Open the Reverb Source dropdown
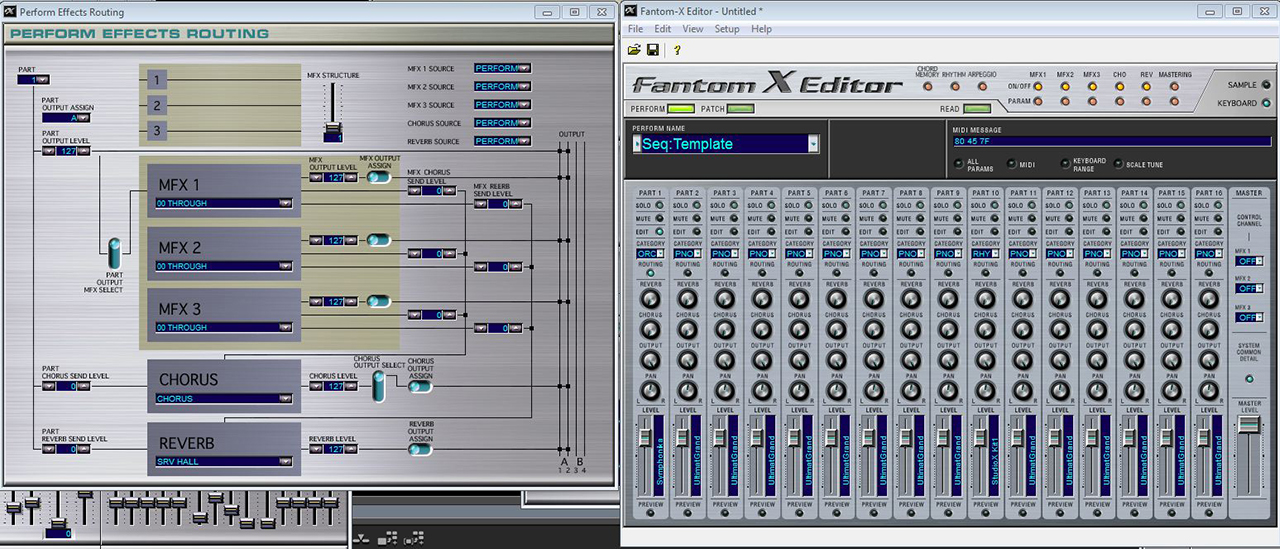The height and width of the screenshot is (549, 1280). pyautogui.click(x=502, y=141)
